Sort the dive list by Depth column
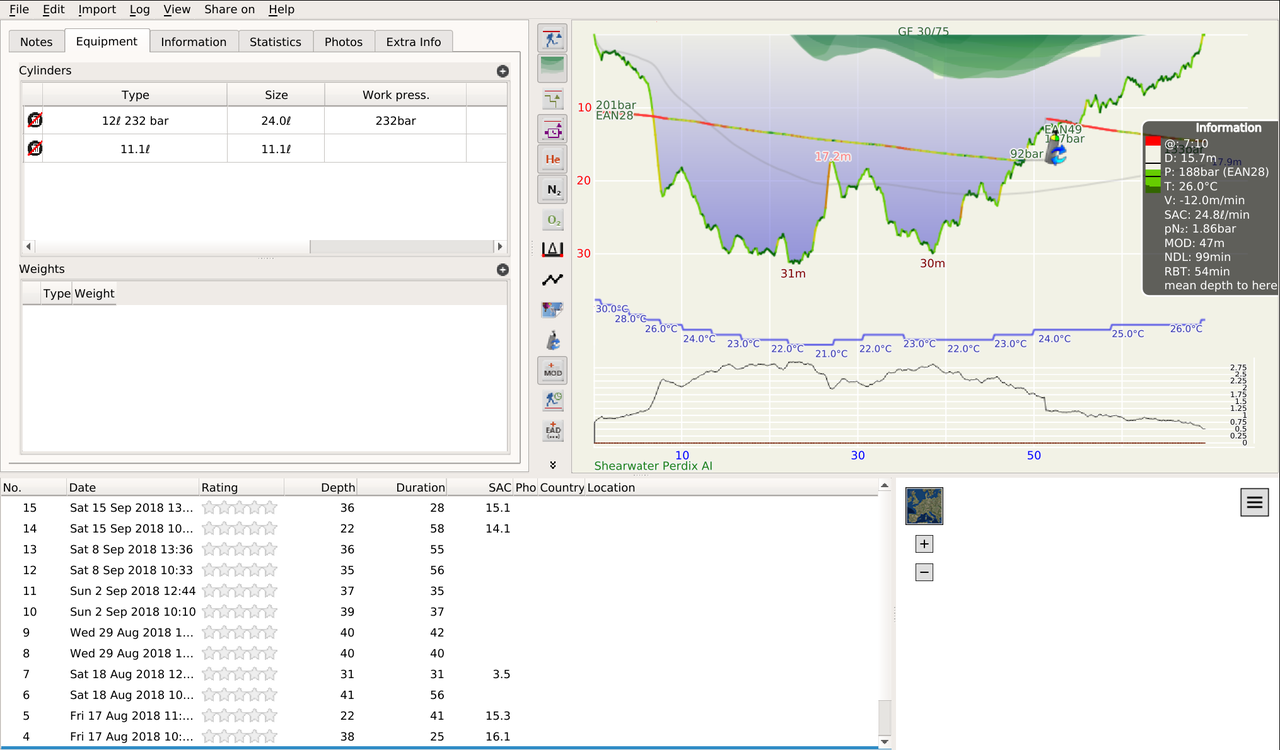This screenshot has width=1280, height=750. pyautogui.click(x=337, y=488)
